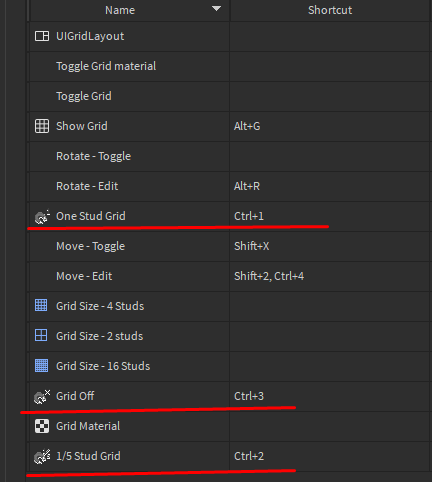Click the UIGridLayout icon
Viewport: 432px width, 482px height.
pos(42,36)
